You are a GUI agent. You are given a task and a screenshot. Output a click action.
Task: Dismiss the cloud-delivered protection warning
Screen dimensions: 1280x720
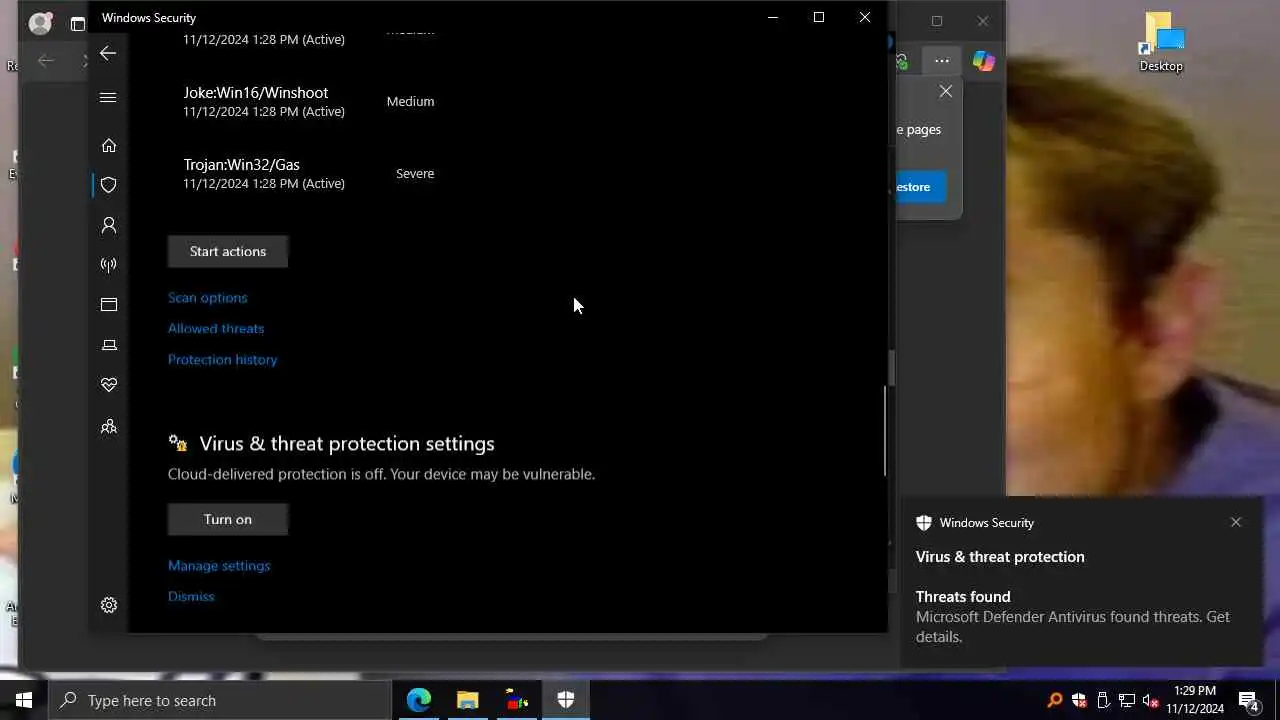click(191, 597)
